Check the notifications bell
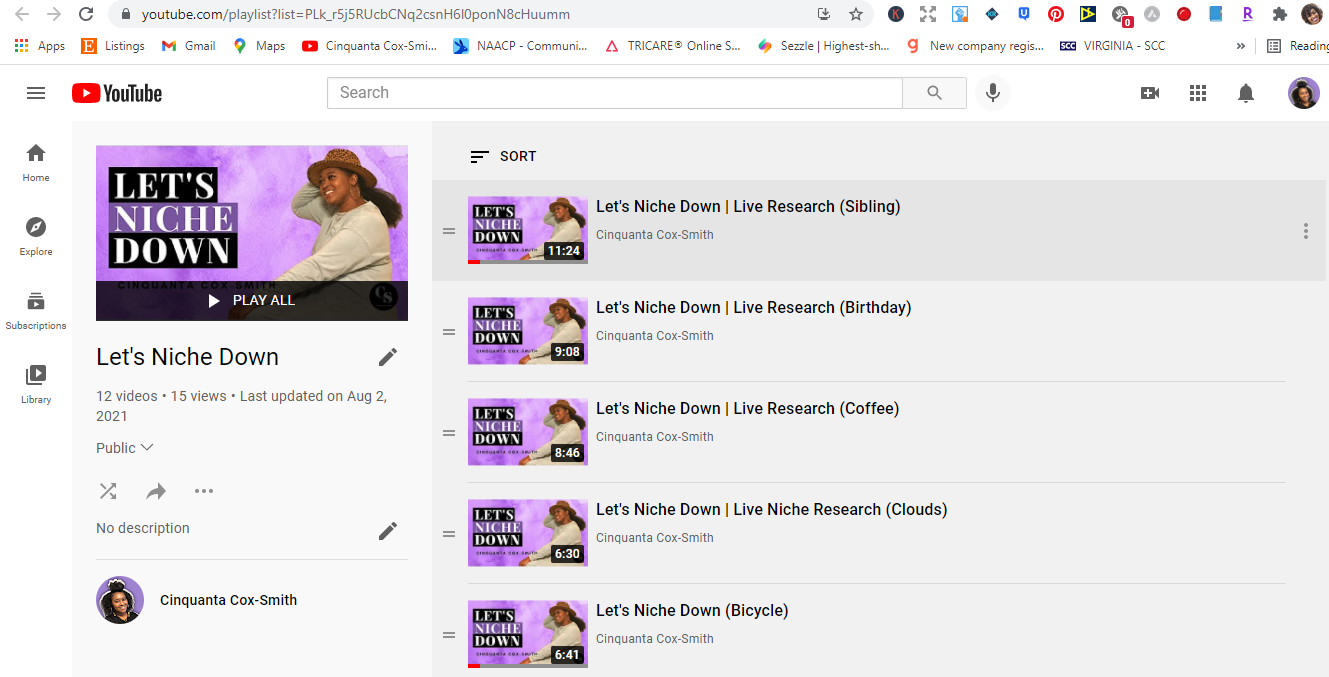The width and height of the screenshot is (1329, 677). 1246,93
